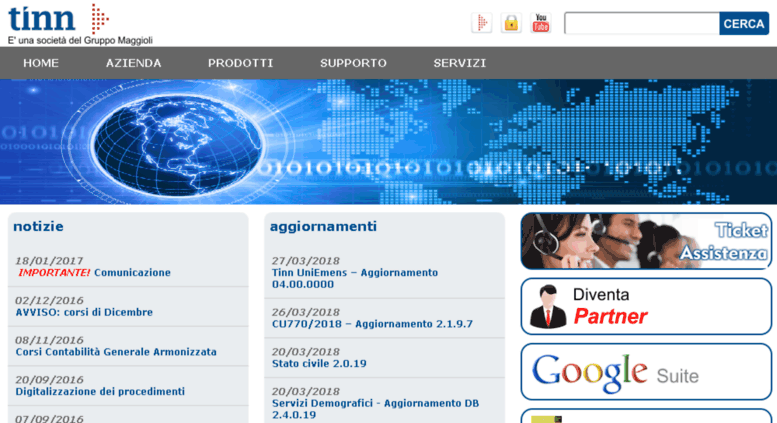Click the CERCA search button
Viewport: 777px width, 423px height.
click(x=744, y=24)
